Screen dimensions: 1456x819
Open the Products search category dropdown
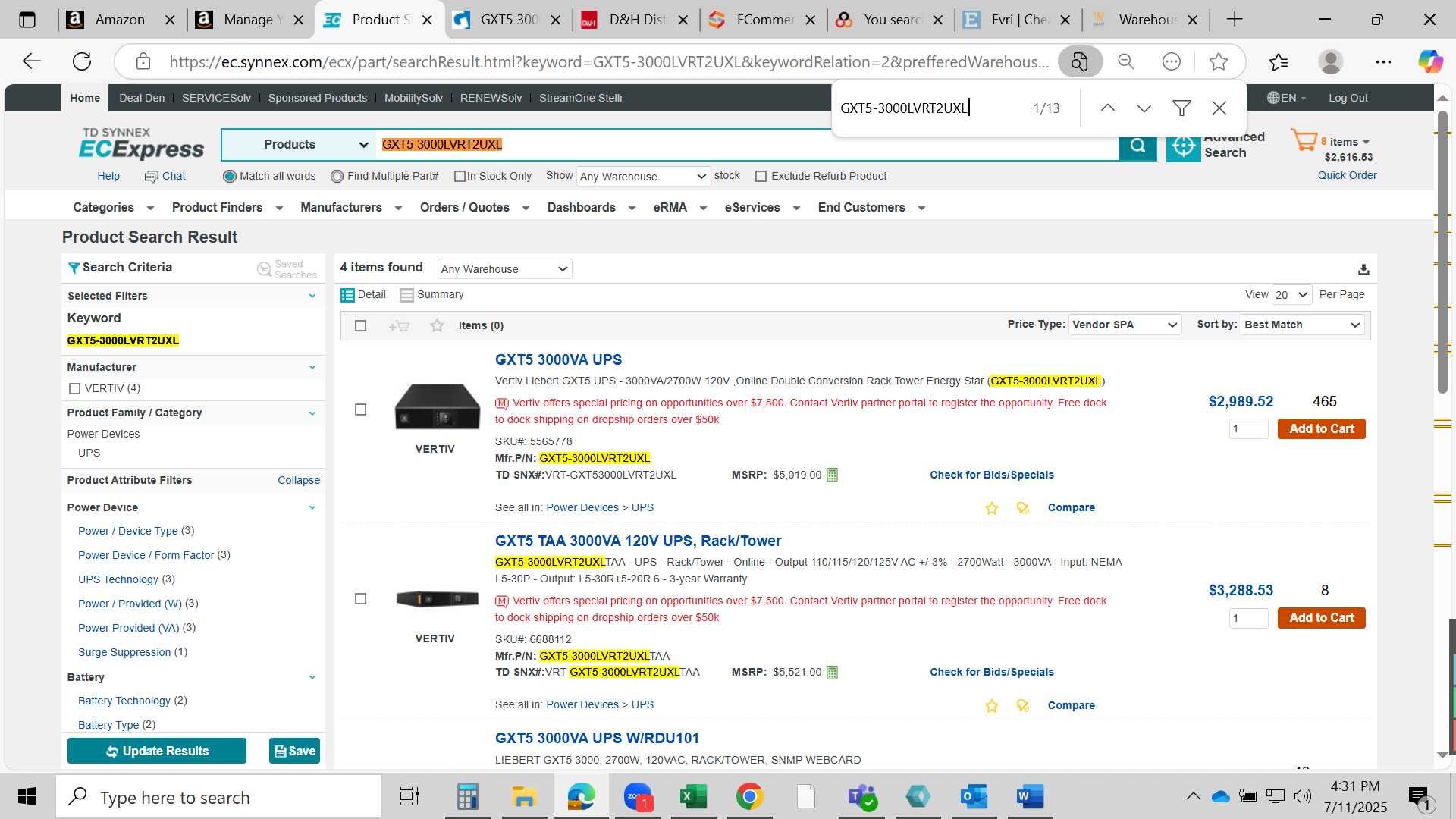click(299, 145)
